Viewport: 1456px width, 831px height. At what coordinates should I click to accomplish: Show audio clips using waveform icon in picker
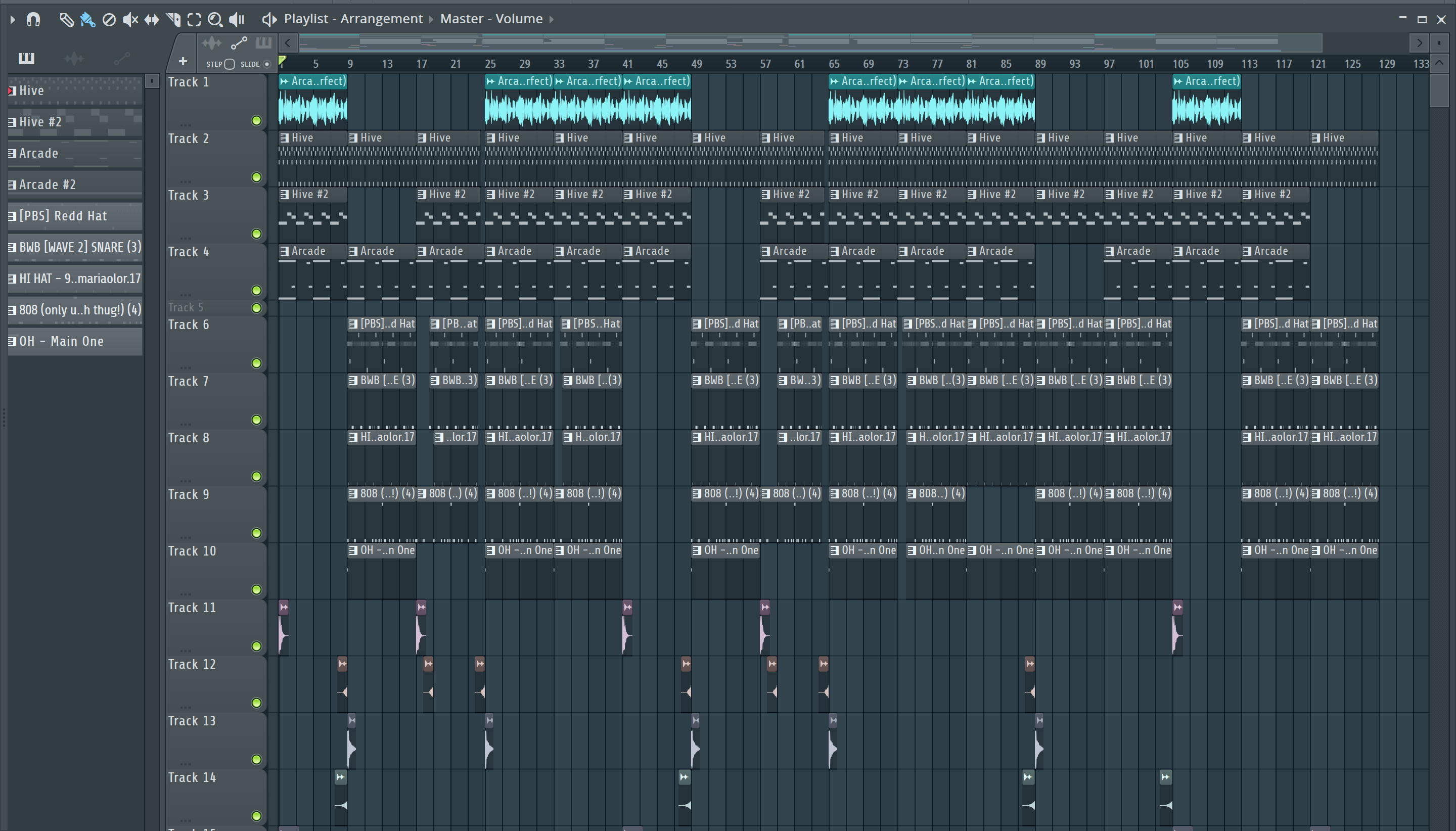click(x=74, y=58)
